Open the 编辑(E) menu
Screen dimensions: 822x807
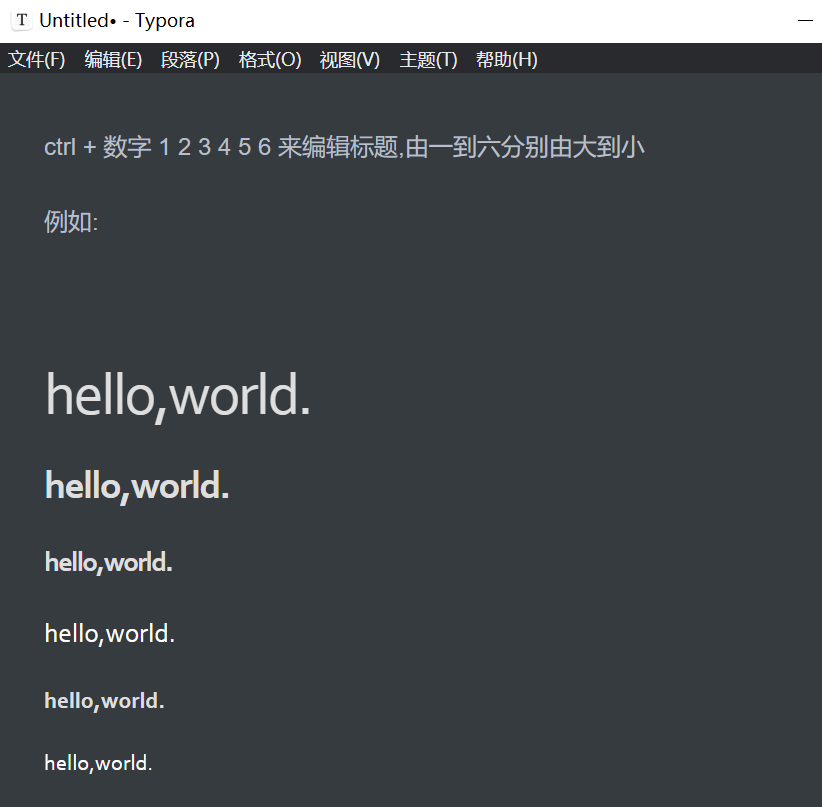(113, 59)
